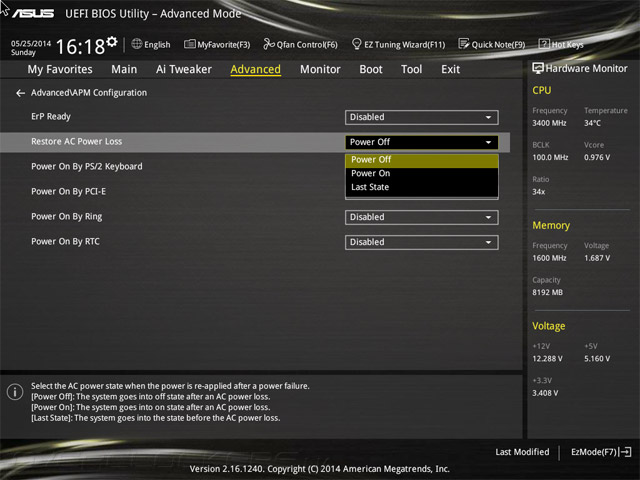Open the Main tab
This screenshot has height=480, width=640.
(124, 69)
